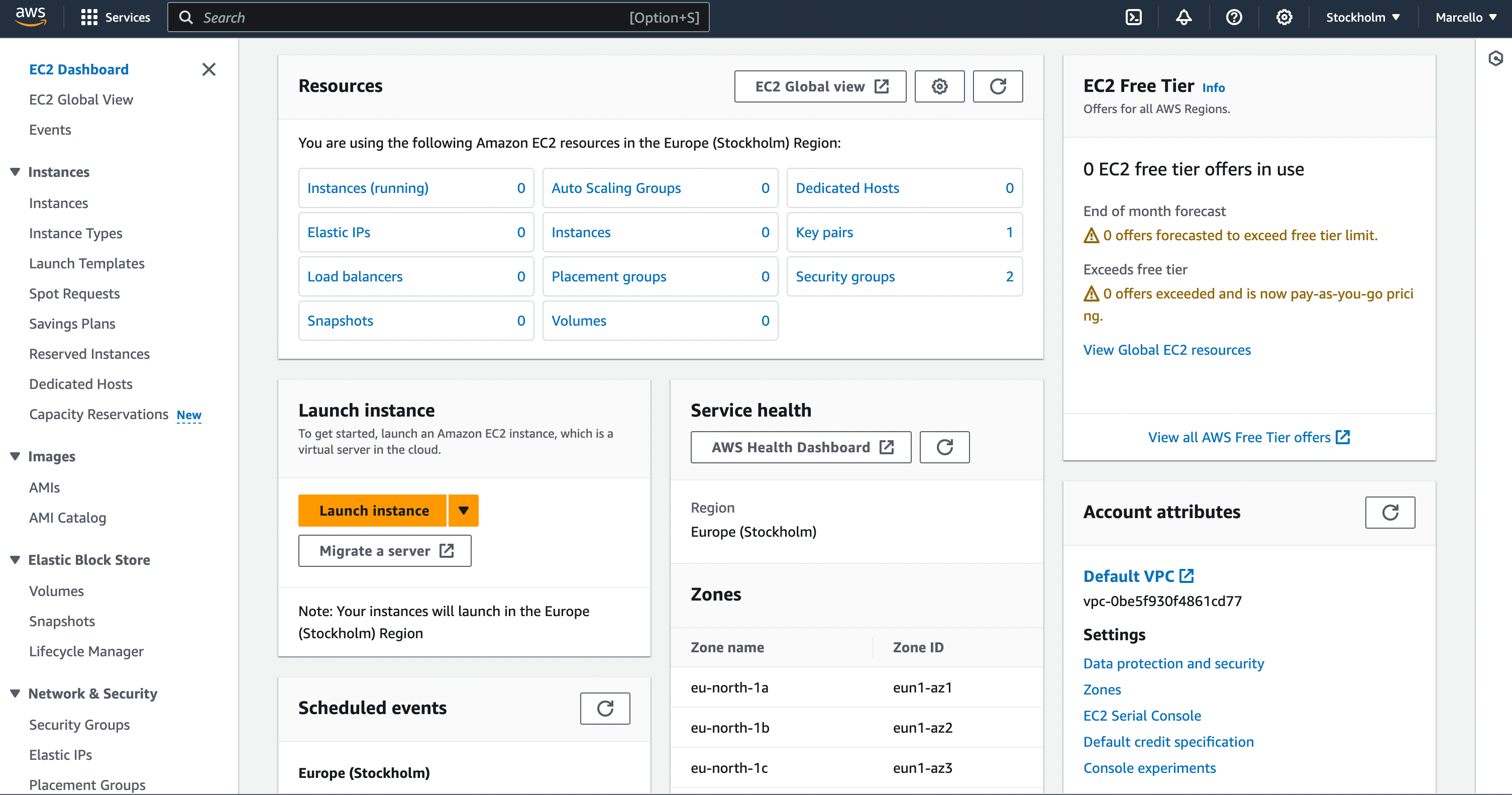The width and height of the screenshot is (1512, 795).
Task: Open EC2 Dashboard in sidebar
Action: tap(79, 69)
